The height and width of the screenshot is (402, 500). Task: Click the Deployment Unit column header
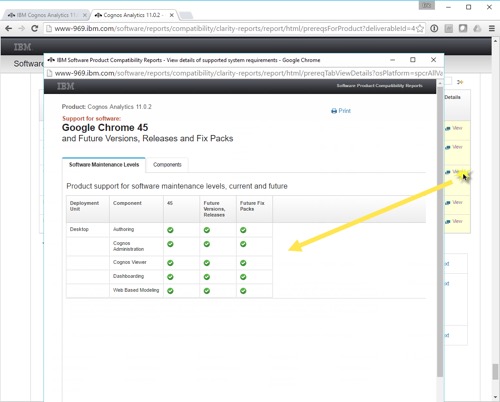(88, 209)
